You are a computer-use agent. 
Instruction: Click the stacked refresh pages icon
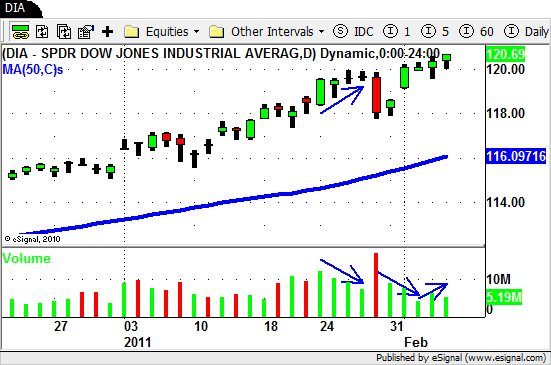tap(64, 32)
